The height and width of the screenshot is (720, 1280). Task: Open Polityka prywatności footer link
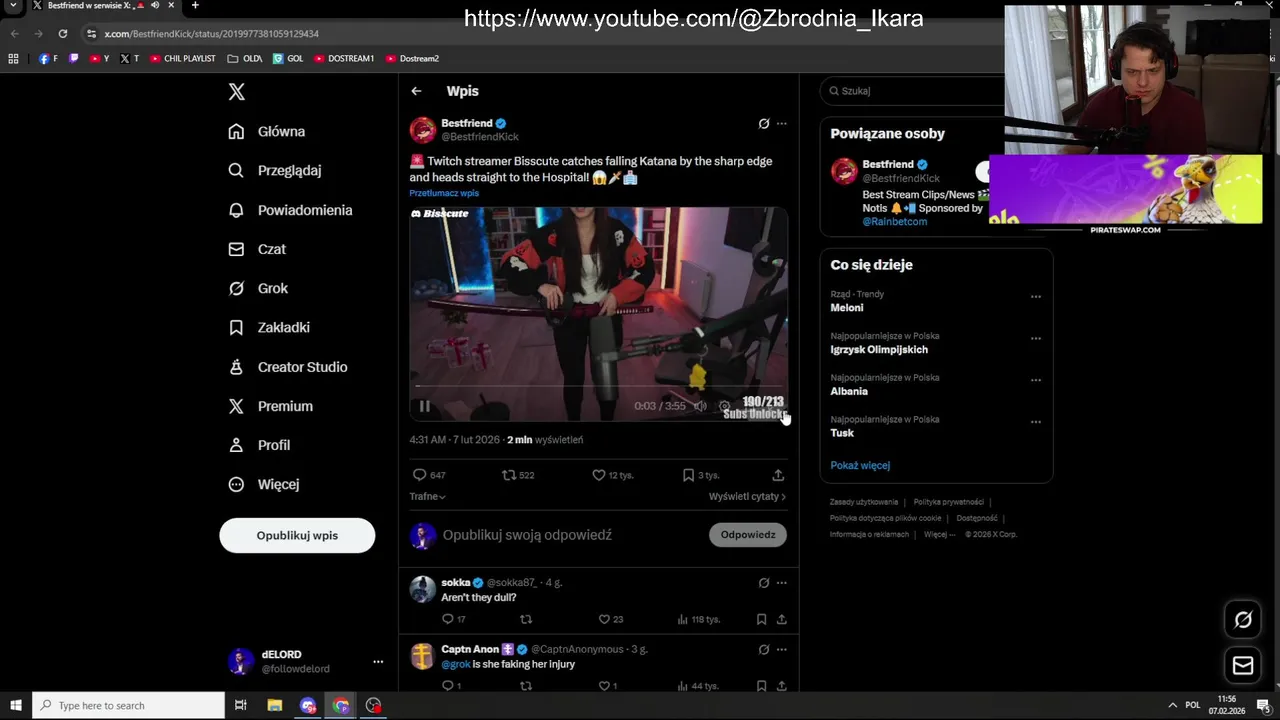click(x=948, y=502)
